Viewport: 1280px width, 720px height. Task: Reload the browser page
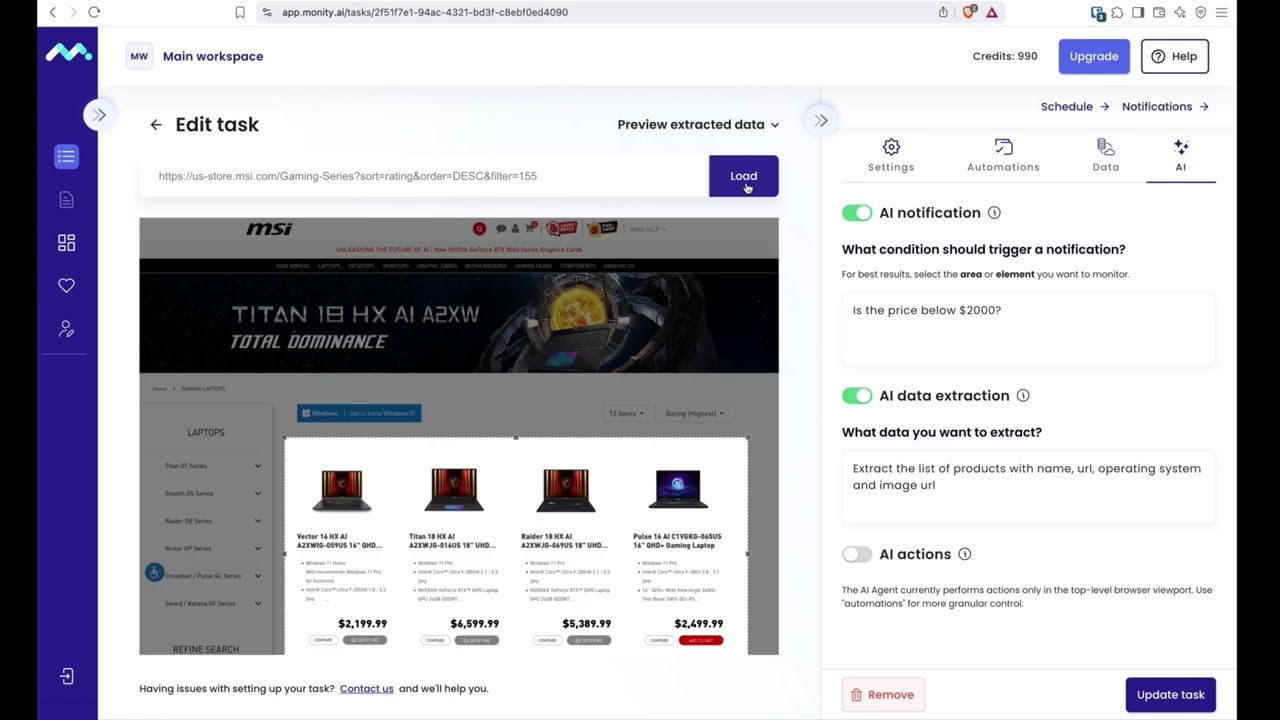pyautogui.click(x=94, y=12)
